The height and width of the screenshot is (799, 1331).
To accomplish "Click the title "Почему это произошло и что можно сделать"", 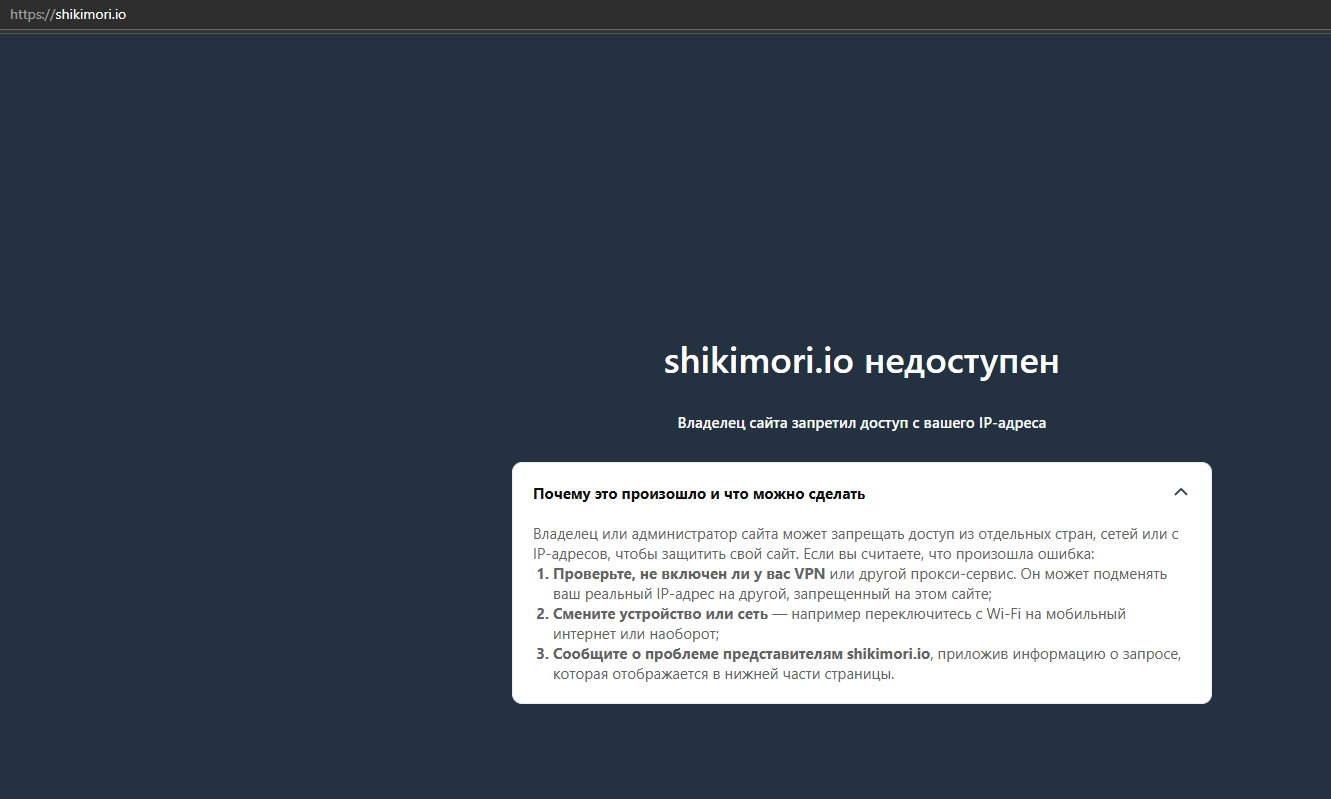I will tap(699, 494).
